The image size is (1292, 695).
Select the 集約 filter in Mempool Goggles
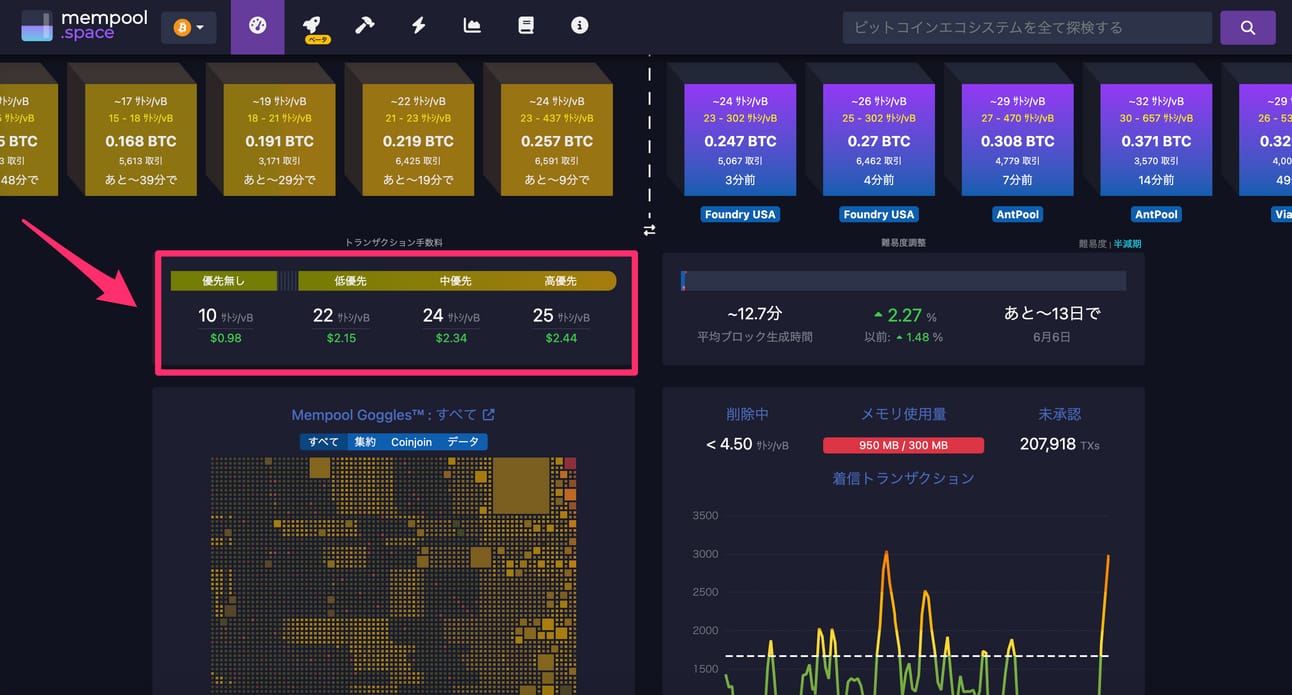pos(365,442)
